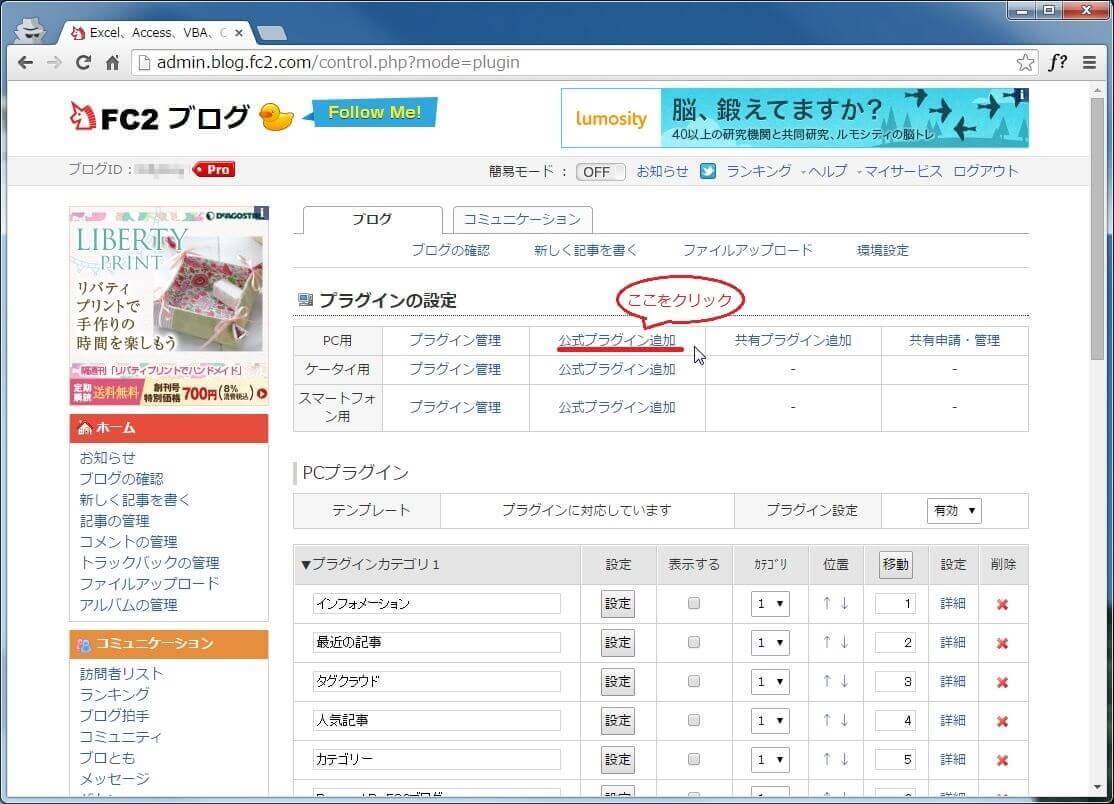This screenshot has height=804, width=1114.
Task: Click the browser back arrow
Action: coord(26,62)
